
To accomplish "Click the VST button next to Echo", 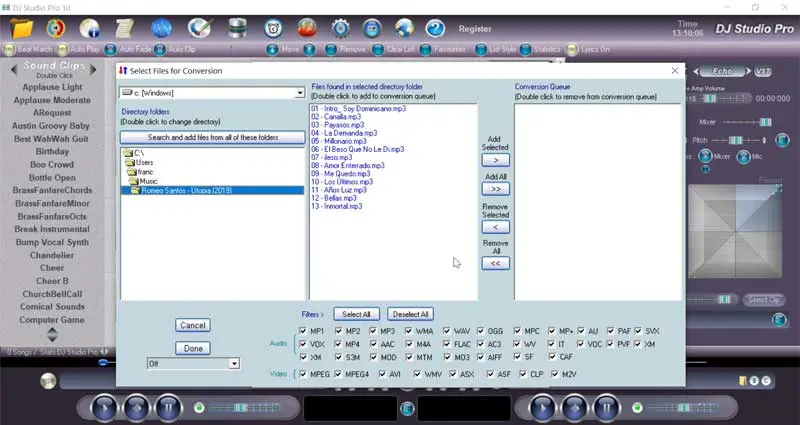I will click(763, 71).
